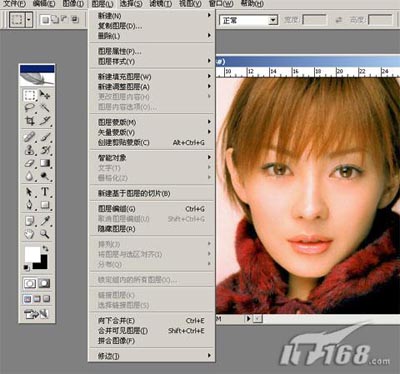Choose 复制图层(D)... from Layer menu
Screen dimensions: 400x374
point(152,26)
